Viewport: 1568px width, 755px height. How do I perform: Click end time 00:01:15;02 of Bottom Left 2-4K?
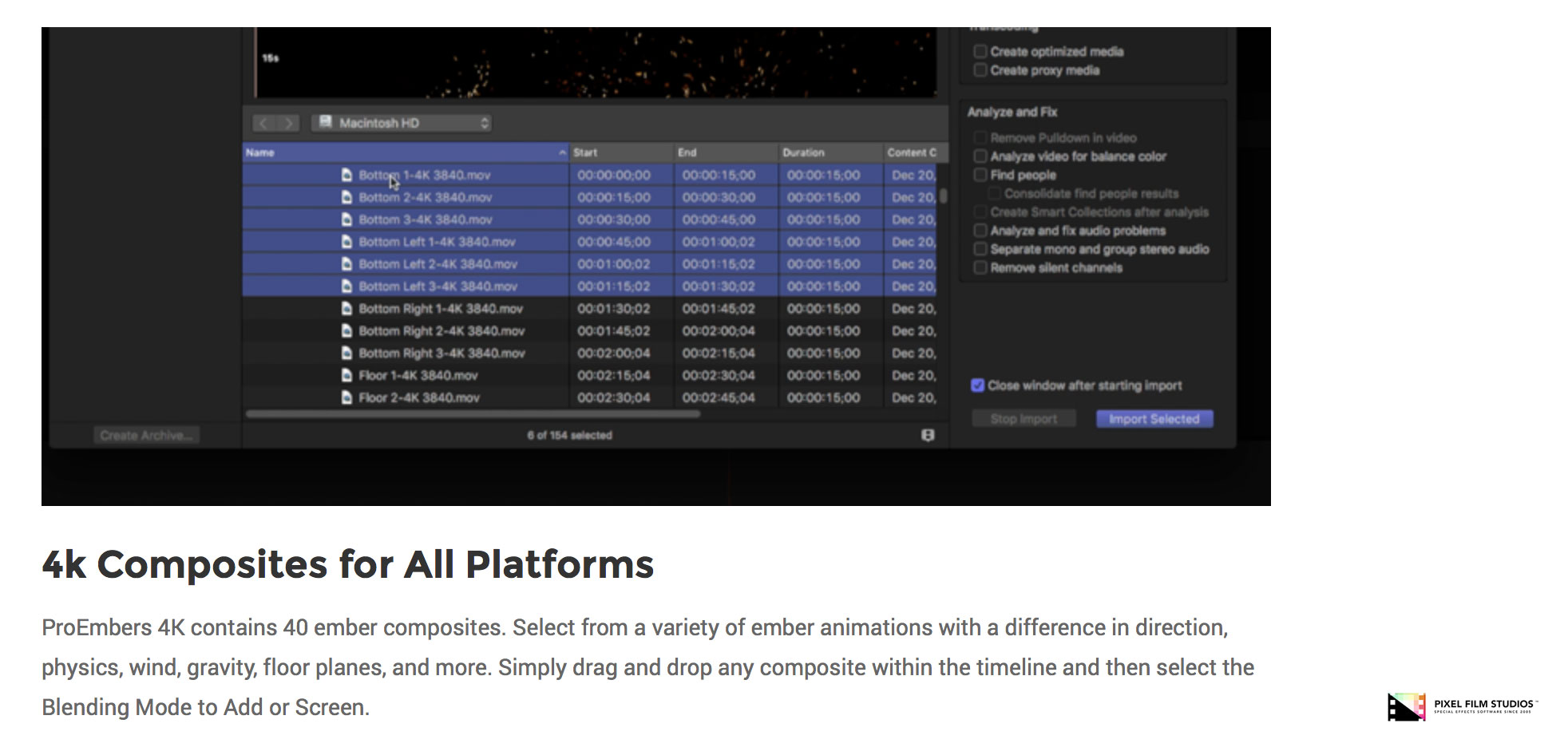[719, 263]
